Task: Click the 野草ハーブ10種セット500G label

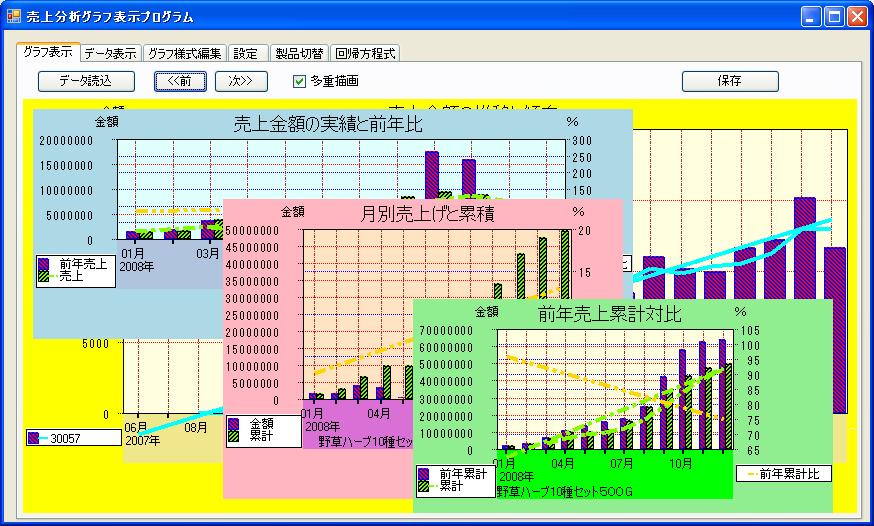Action: point(564,491)
